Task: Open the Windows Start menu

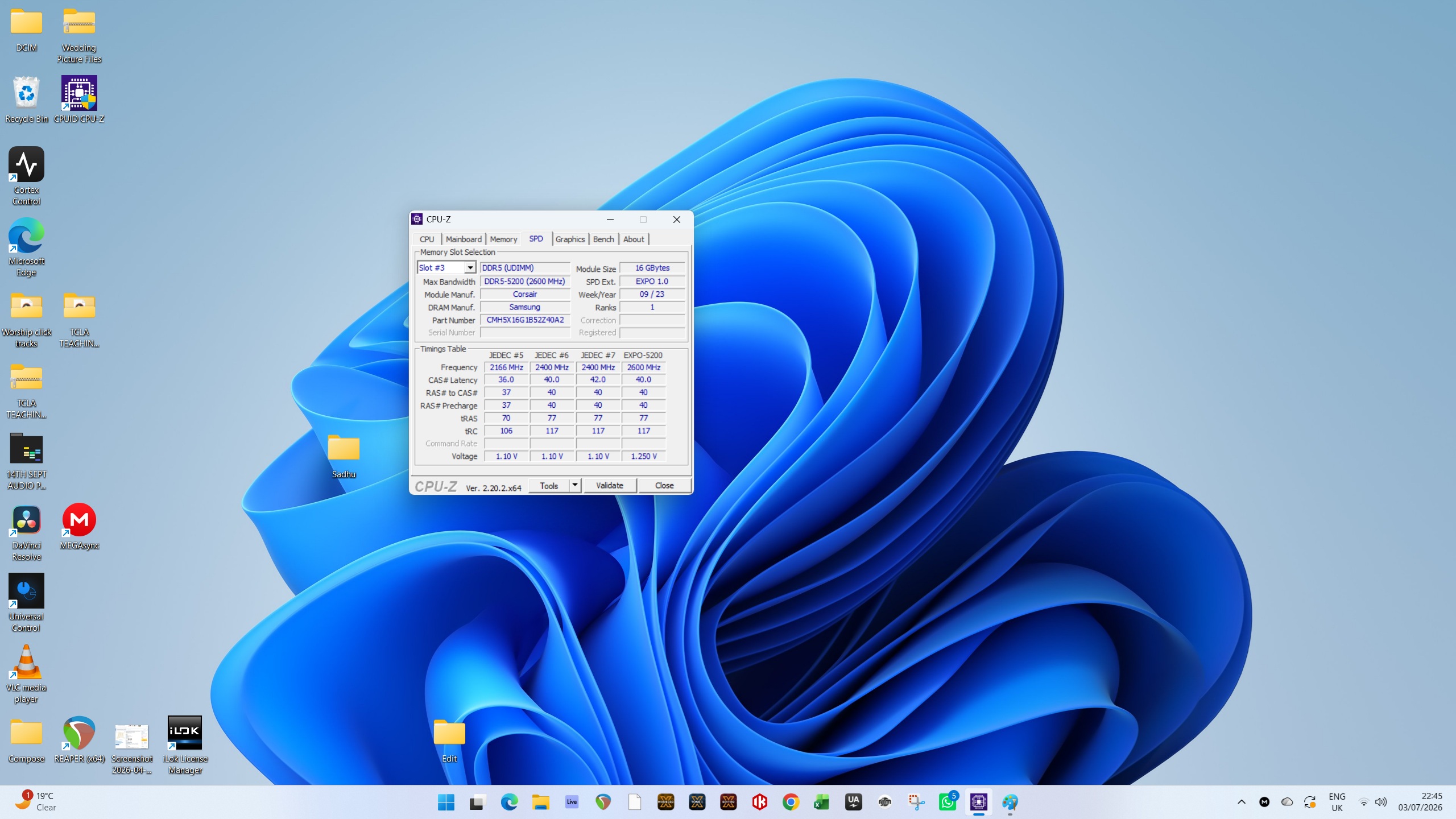Action: click(446, 802)
